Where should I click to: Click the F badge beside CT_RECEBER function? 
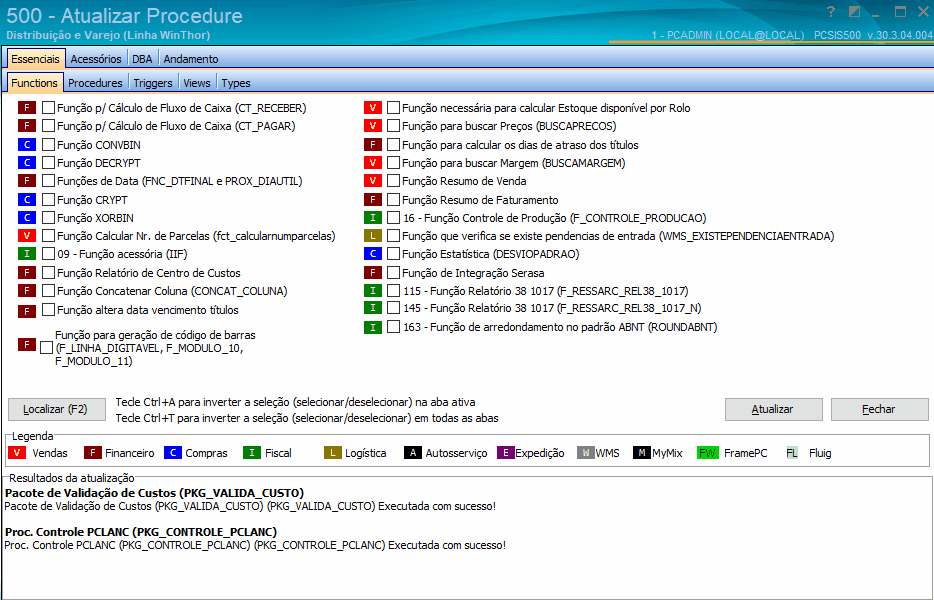[27, 108]
